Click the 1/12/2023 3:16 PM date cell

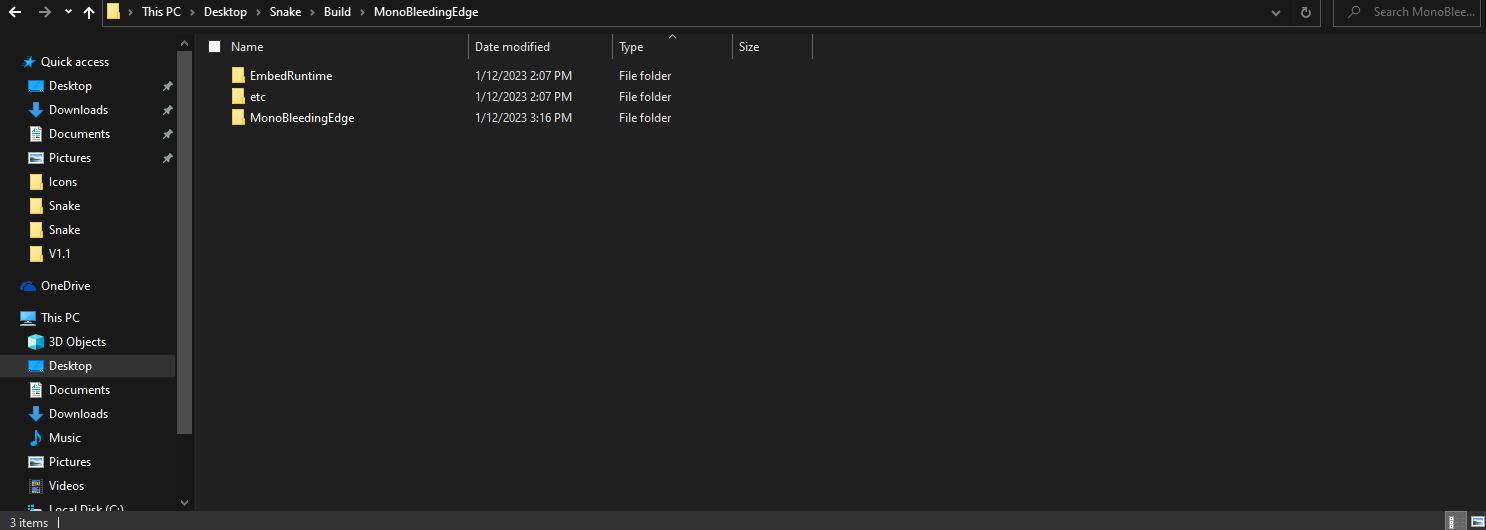click(523, 118)
